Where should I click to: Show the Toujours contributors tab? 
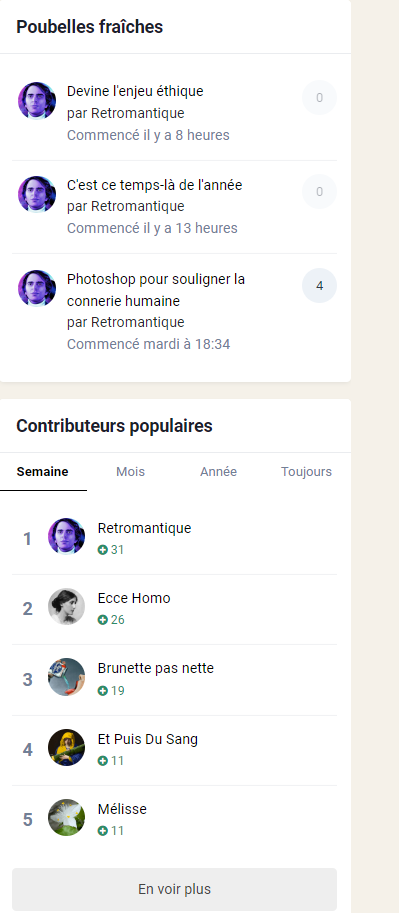tap(306, 472)
